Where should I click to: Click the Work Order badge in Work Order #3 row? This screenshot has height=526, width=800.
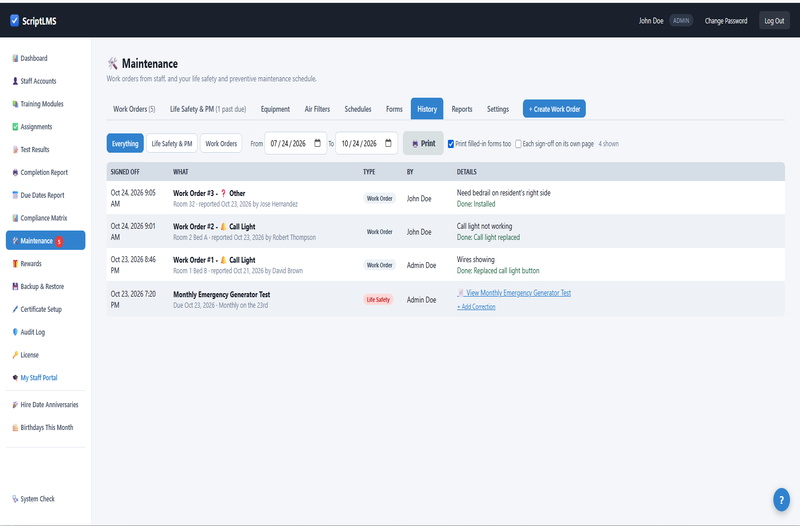380,198
